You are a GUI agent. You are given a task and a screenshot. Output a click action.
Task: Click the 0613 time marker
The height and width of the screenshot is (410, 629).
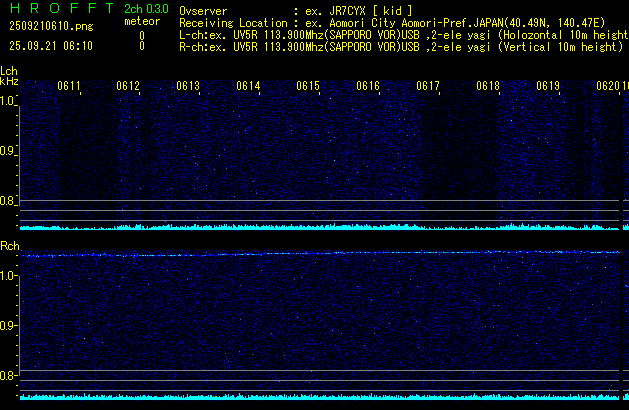(x=188, y=87)
